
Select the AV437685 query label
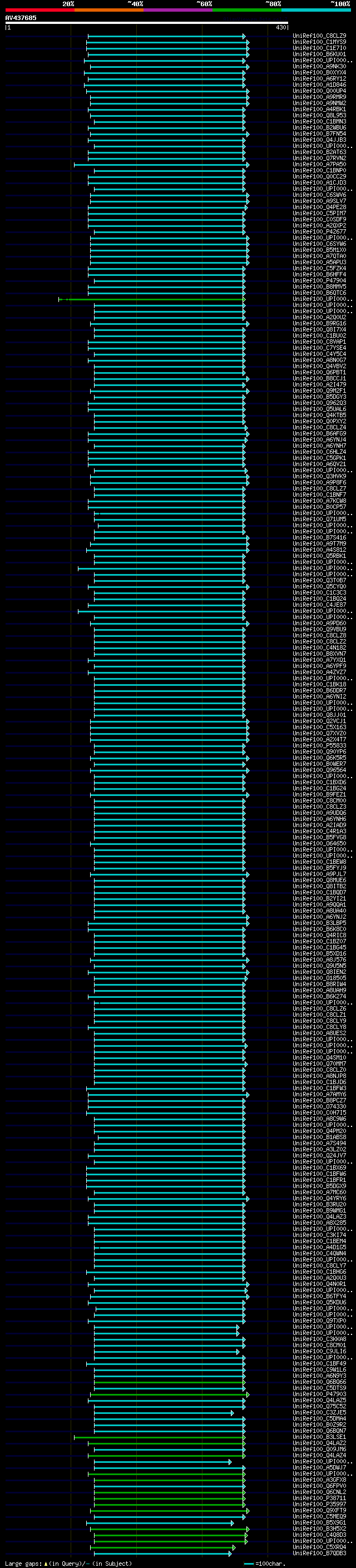coord(21,18)
